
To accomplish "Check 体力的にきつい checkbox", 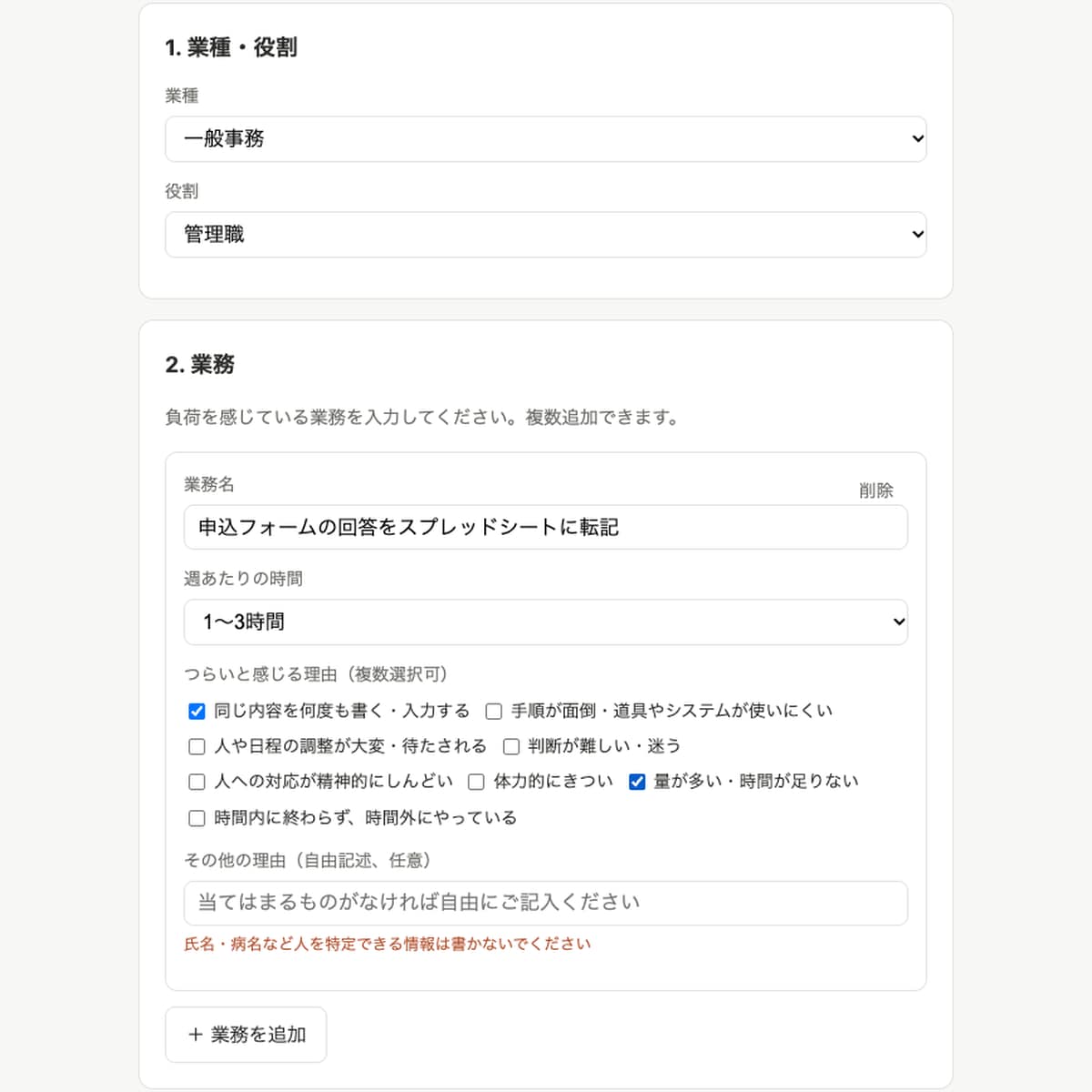I will tap(476, 782).
